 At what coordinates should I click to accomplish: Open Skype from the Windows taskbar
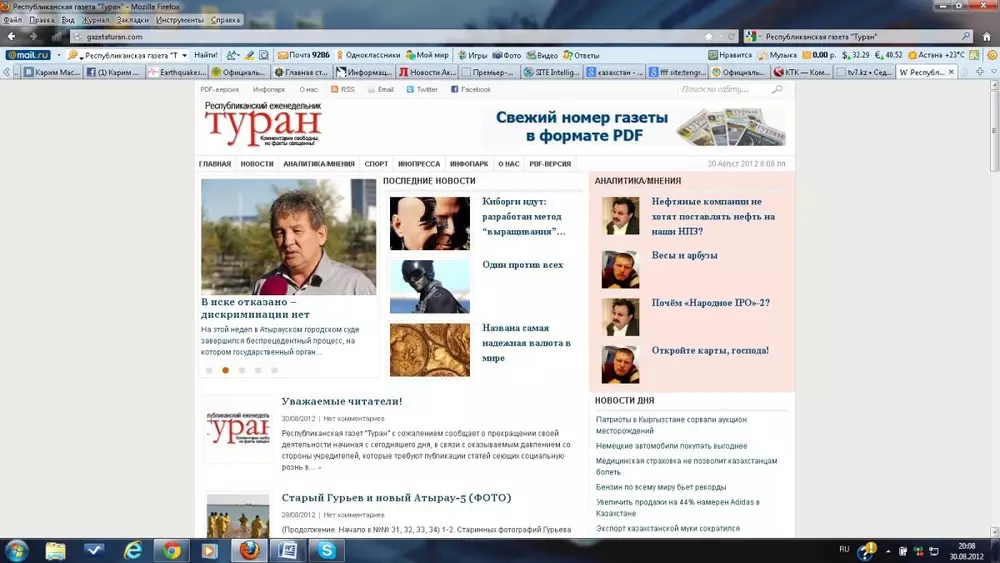326,550
